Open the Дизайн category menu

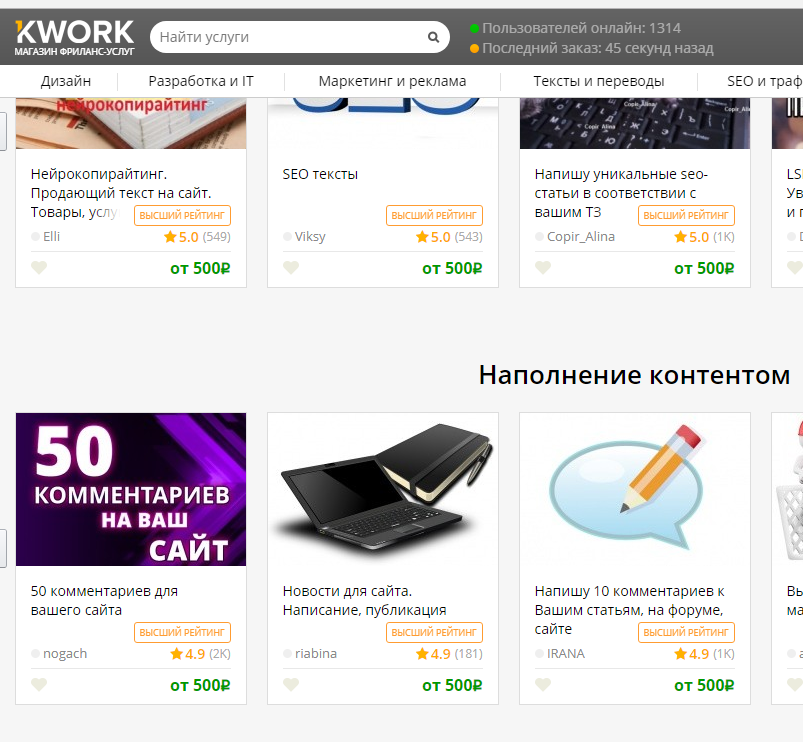[x=66, y=81]
